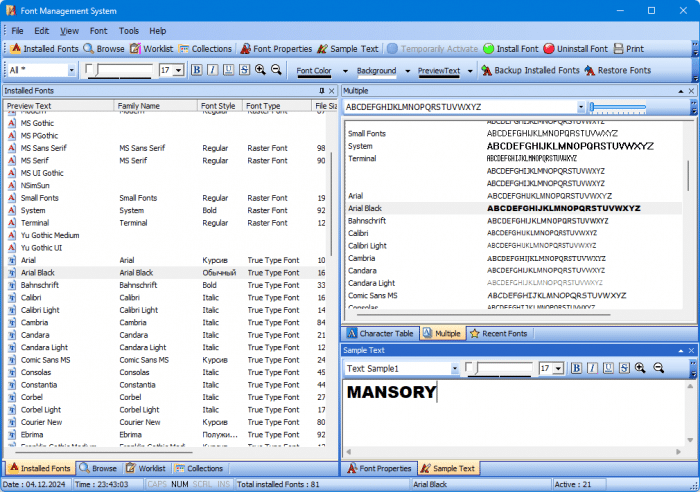Zoom in using Sample Text panel magnifier

pyautogui.click(x=640, y=368)
